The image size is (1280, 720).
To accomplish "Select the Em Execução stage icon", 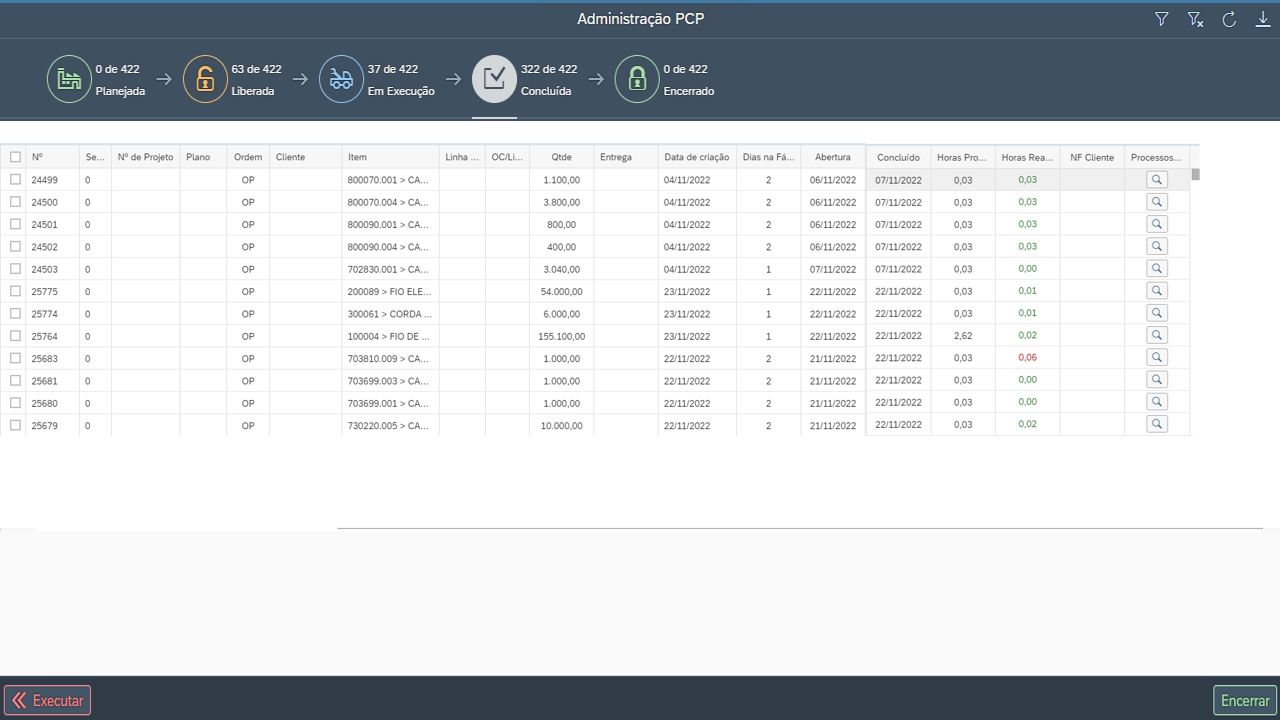I will 341,79.
